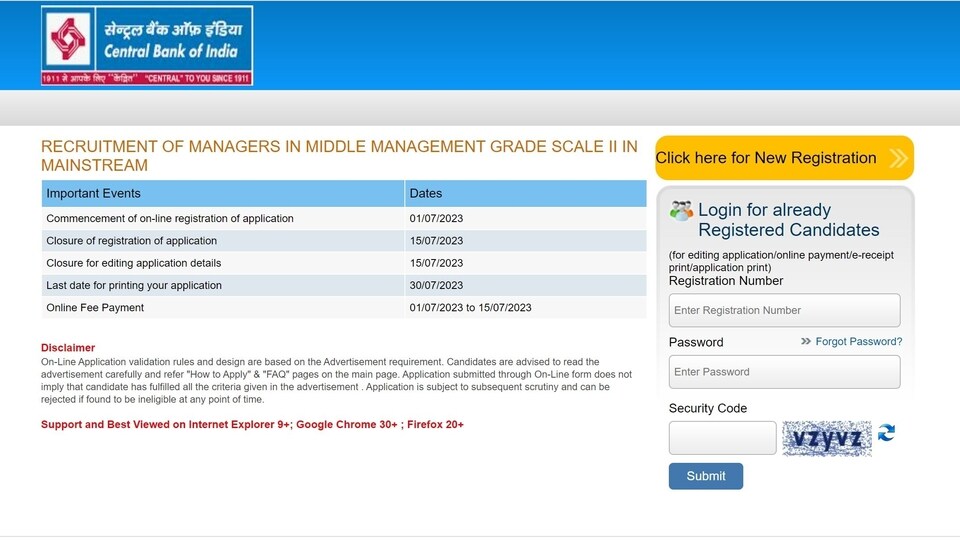
Task: Click Last date for printing your application
Action: pyautogui.click(x=134, y=285)
